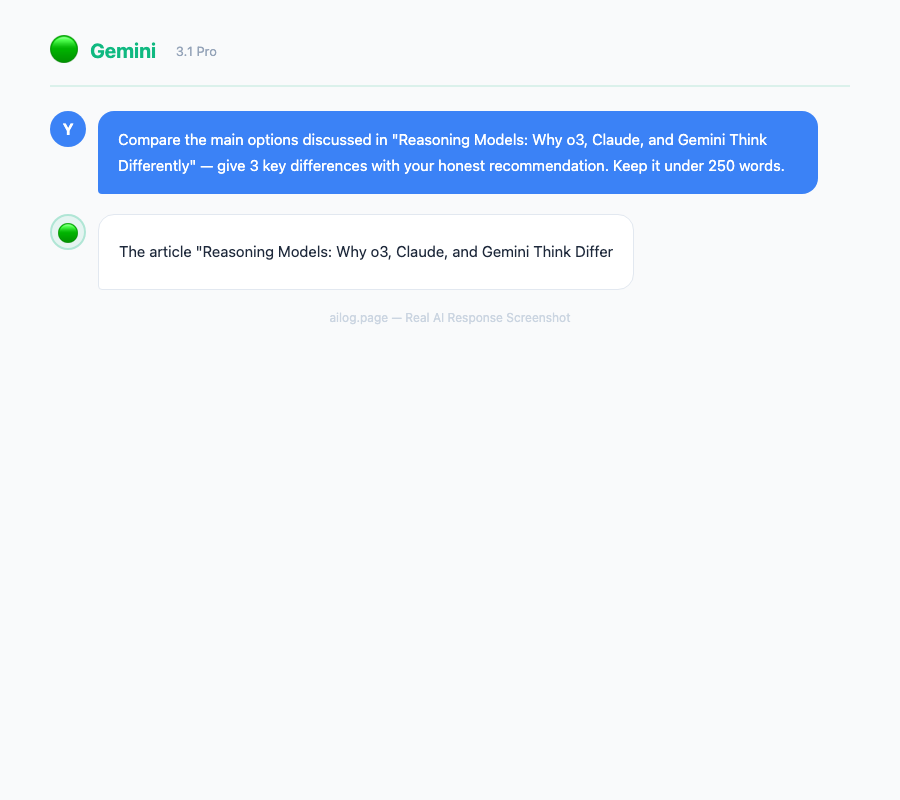Click the ailog.page text in footer
The image size is (900, 800).
coord(358,318)
